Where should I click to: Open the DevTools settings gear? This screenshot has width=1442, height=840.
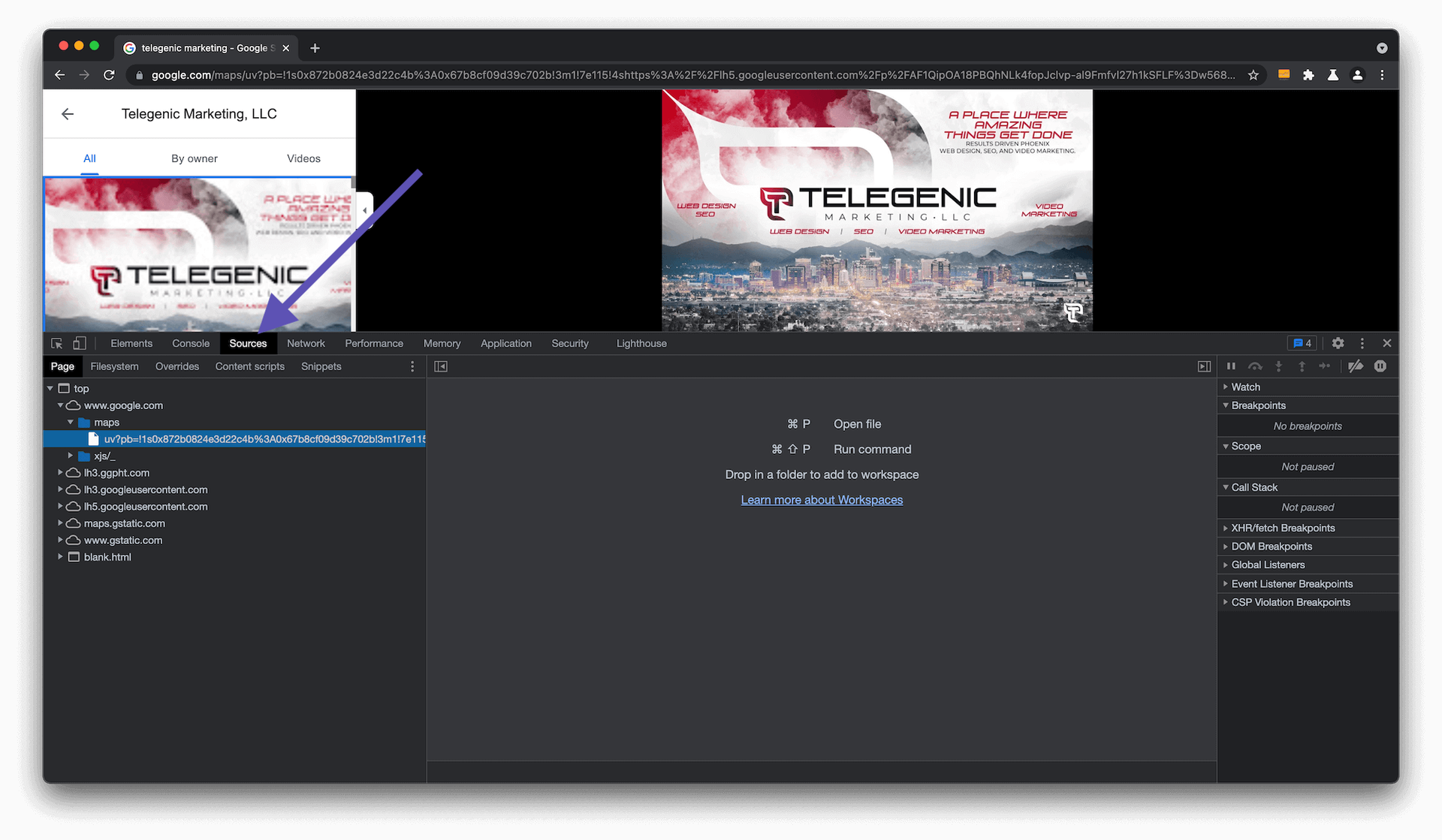1338,343
